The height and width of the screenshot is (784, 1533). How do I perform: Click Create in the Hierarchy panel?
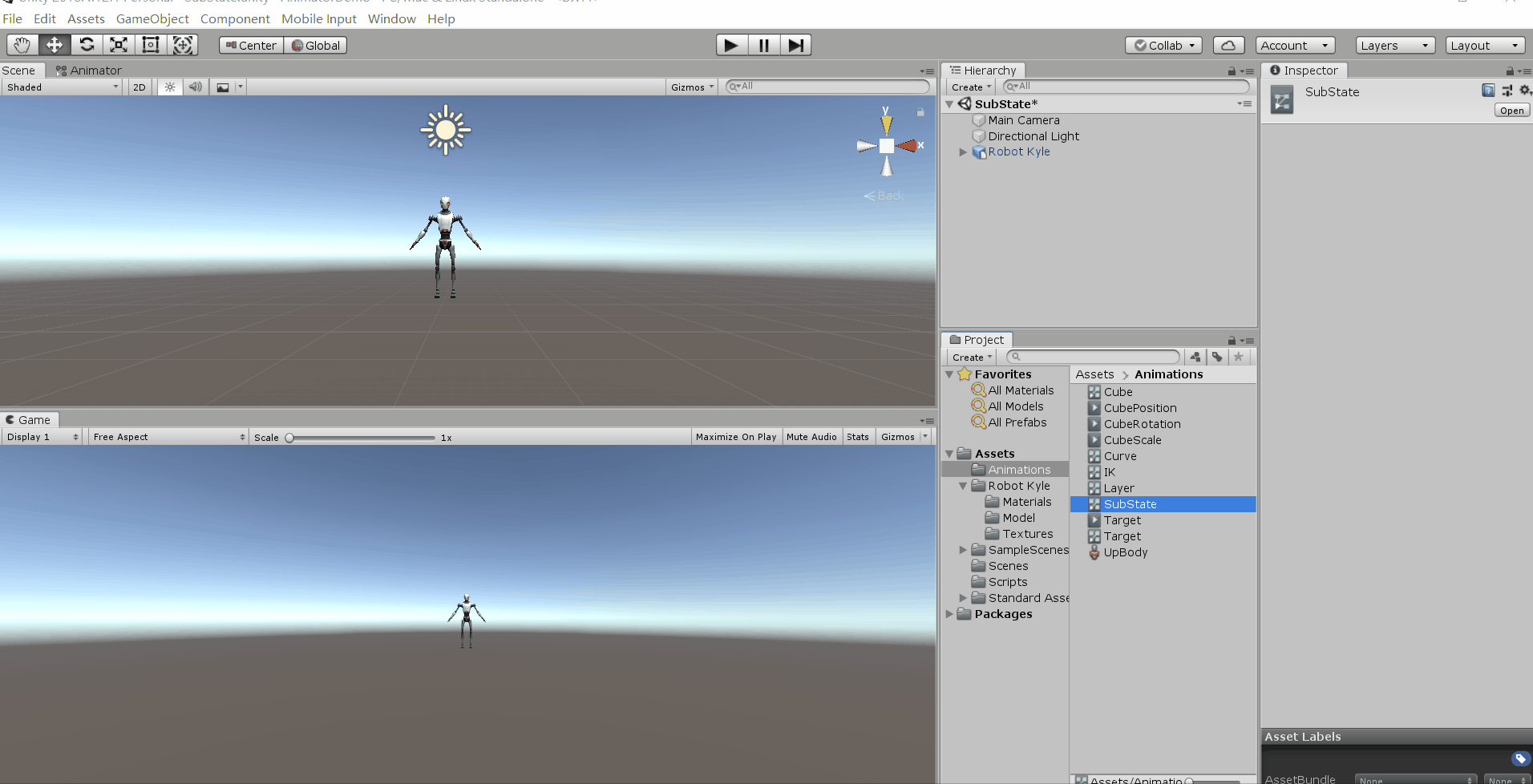971,87
